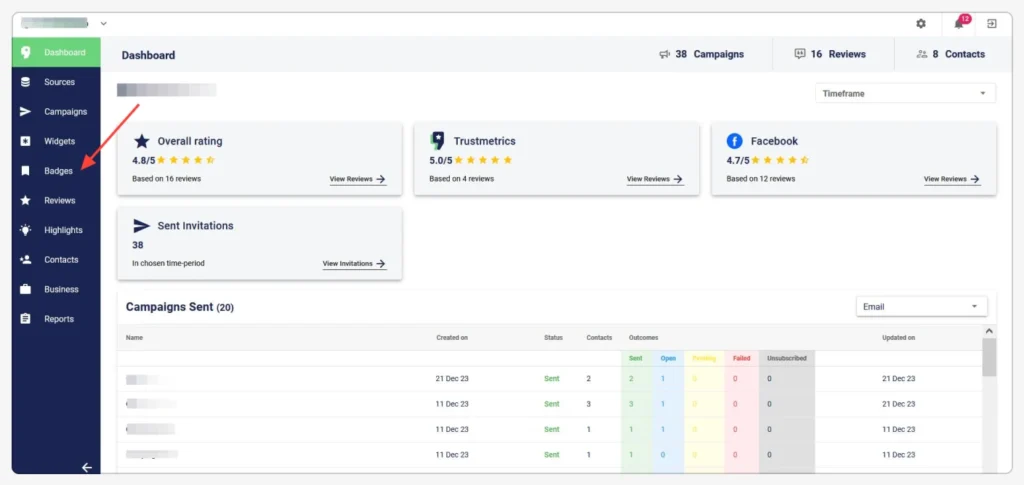The image size is (1024, 485).
Task: Click the Status column header
Action: point(553,338)
